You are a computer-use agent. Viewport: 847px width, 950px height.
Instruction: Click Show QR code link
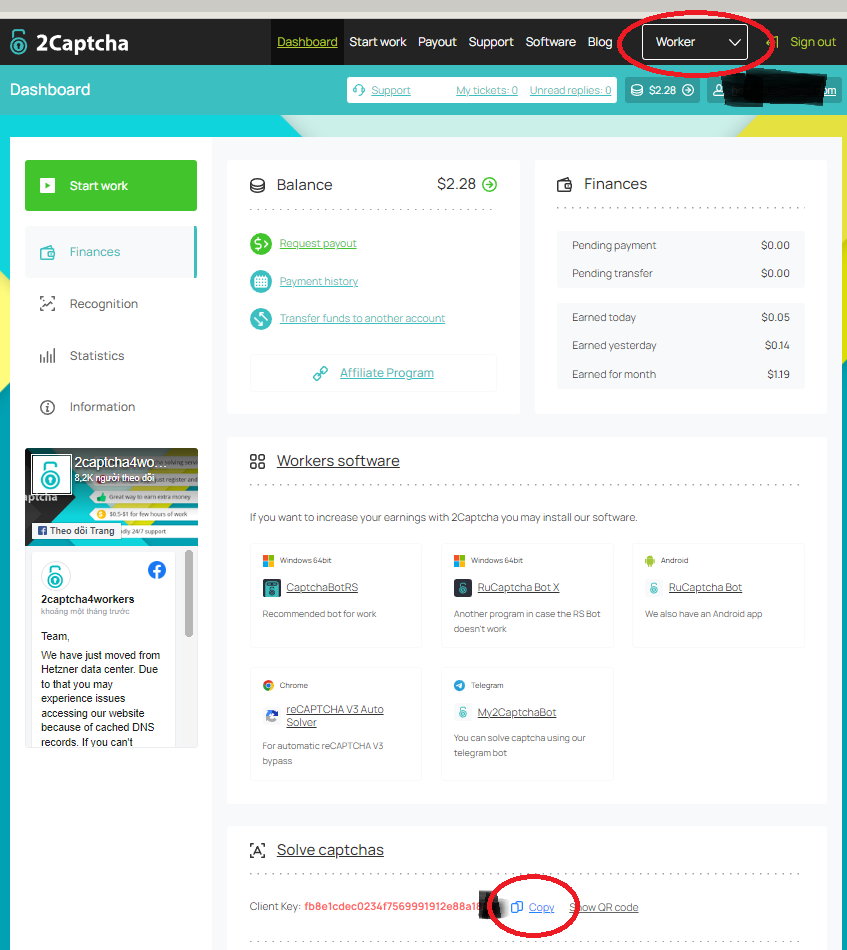(604, 907)
